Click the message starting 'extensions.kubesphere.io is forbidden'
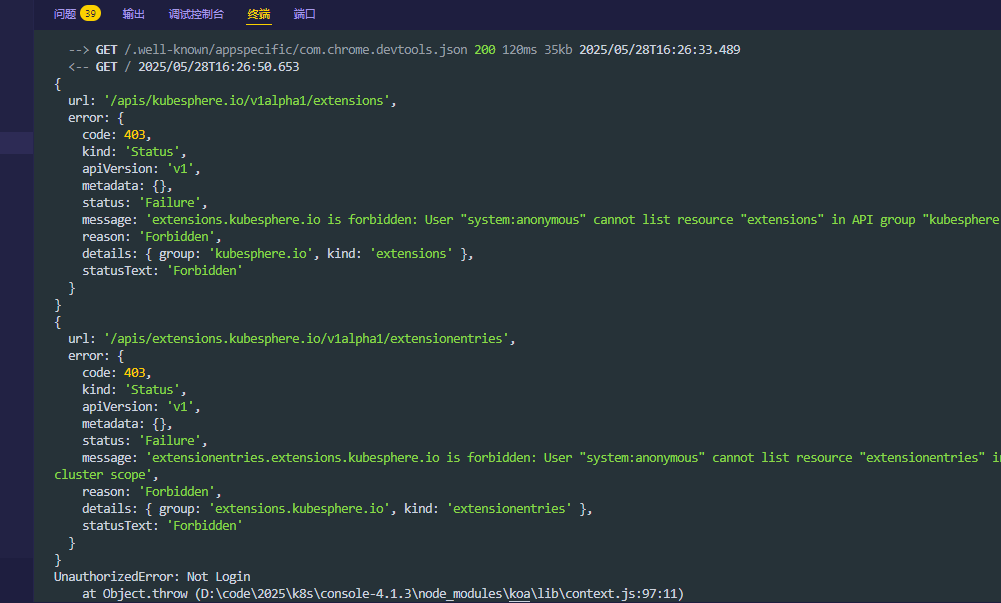The height and width of the screenshot is (603, 1001). click(x=573, y=220)
